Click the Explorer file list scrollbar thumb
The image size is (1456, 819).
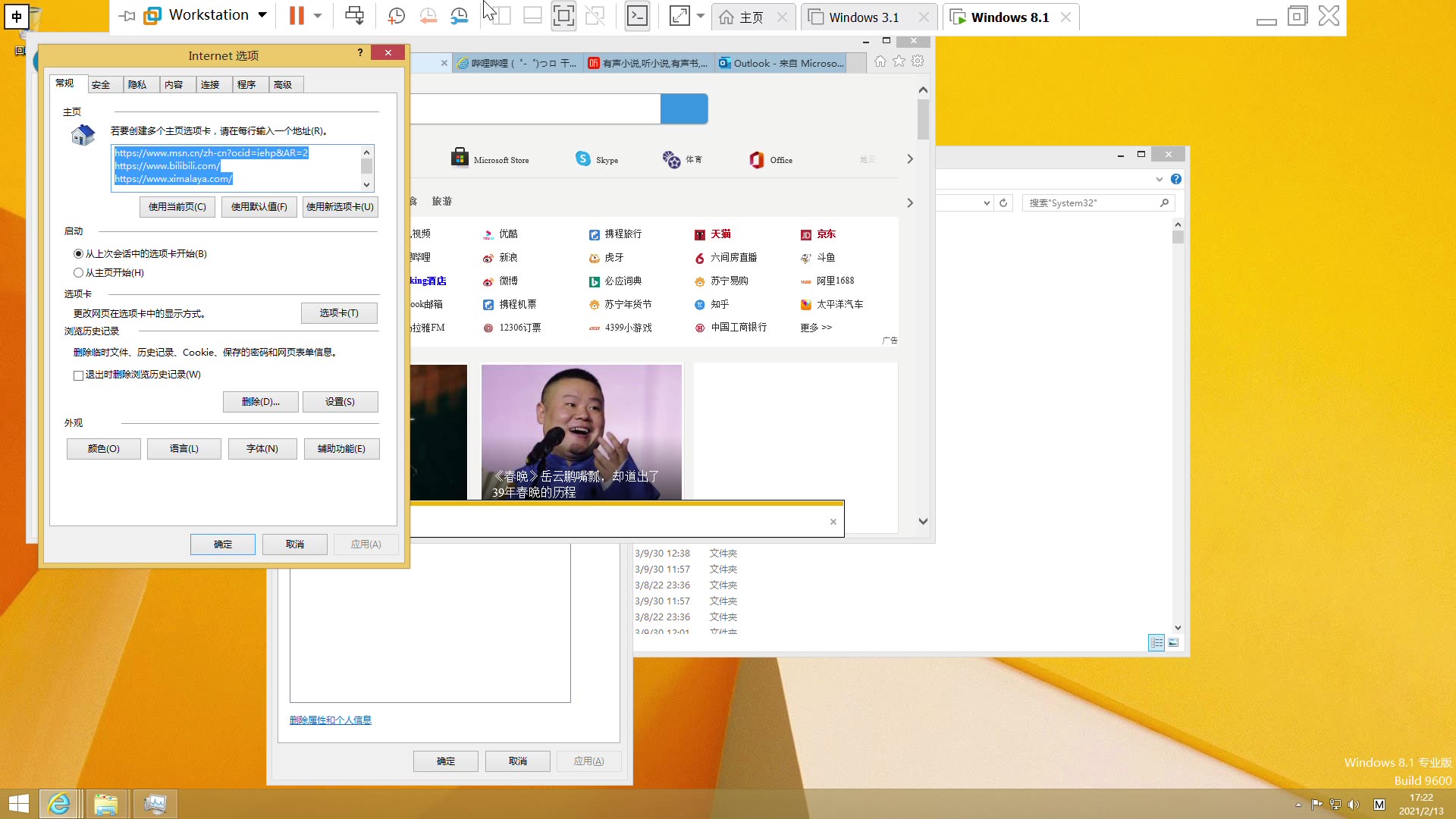click(1178, 237)
